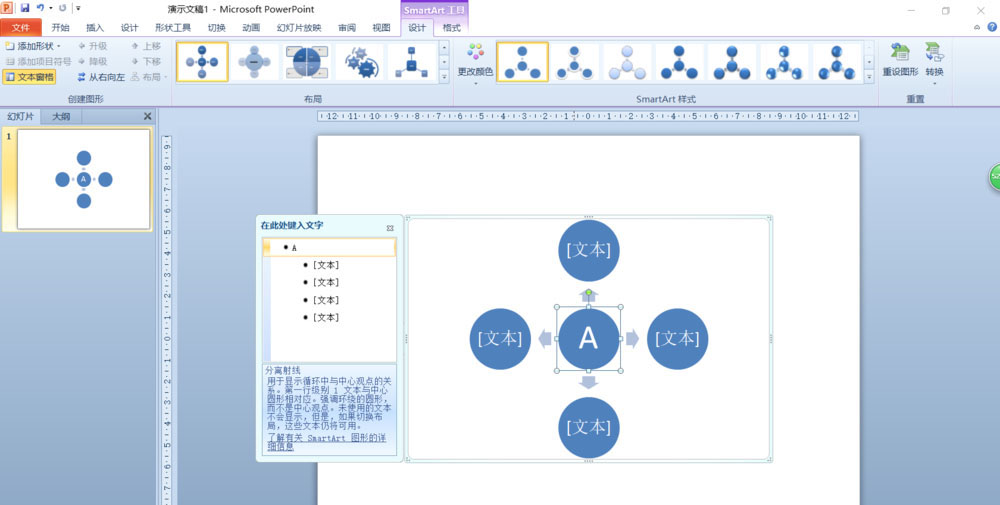Select slide 1 thumbnail in slides pane

tap(84, 179)
